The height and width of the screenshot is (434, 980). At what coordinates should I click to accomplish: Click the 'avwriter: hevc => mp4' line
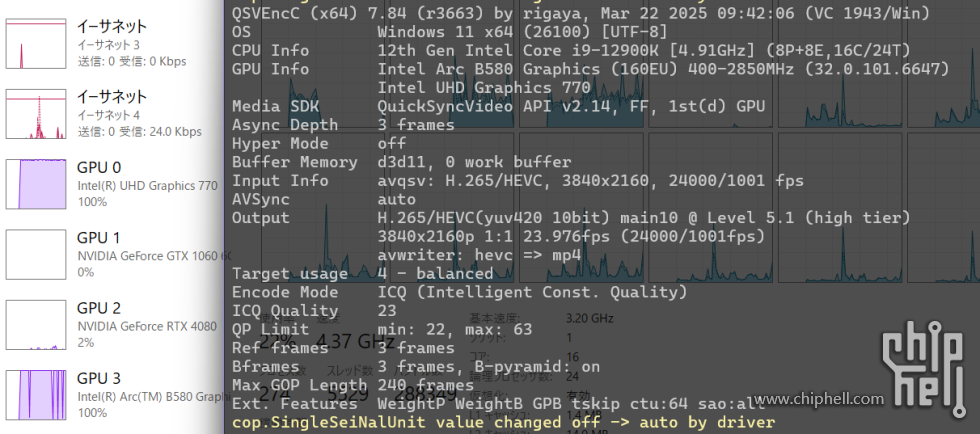pyautogui.click(x=479, y=255)
